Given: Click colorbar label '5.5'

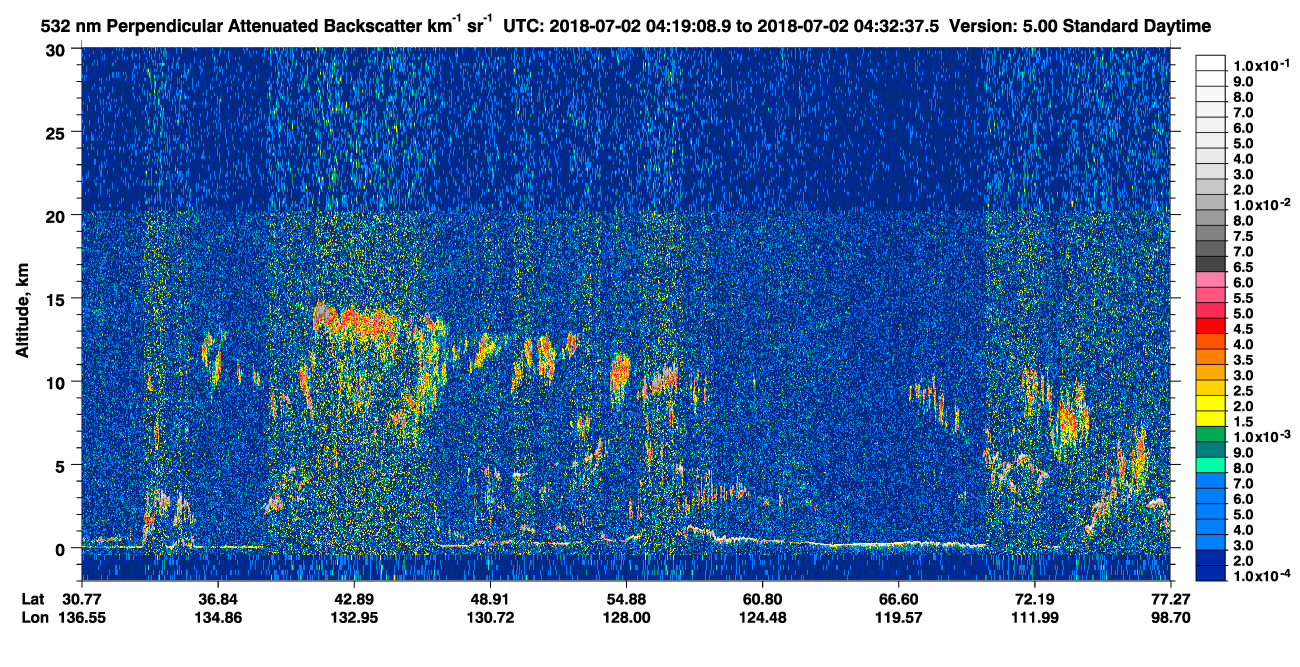Looking at the screenshot, I should pos(1244,299).
